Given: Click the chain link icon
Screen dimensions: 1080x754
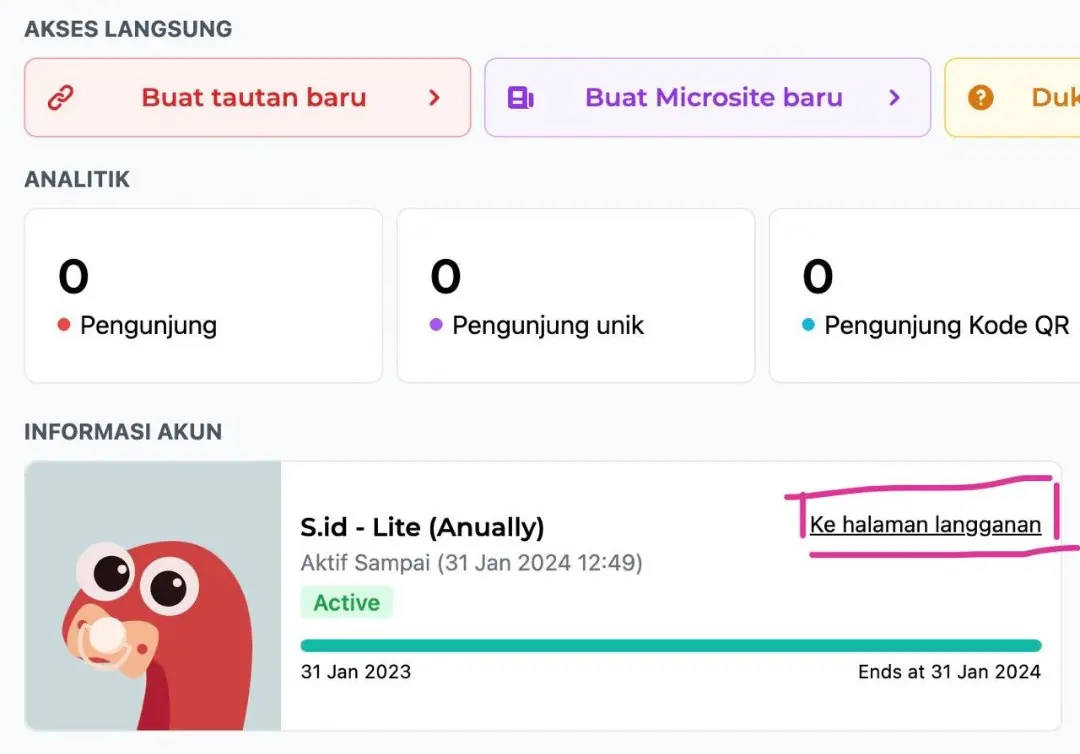Looking at the screenshot, I should coord(61,98).
